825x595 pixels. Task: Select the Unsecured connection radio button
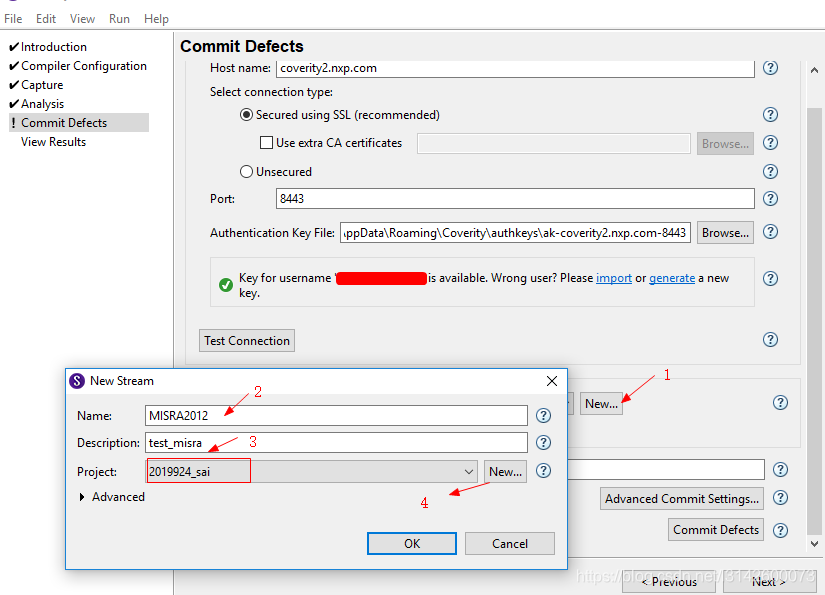pyautogui.click(x=246, y=172)
